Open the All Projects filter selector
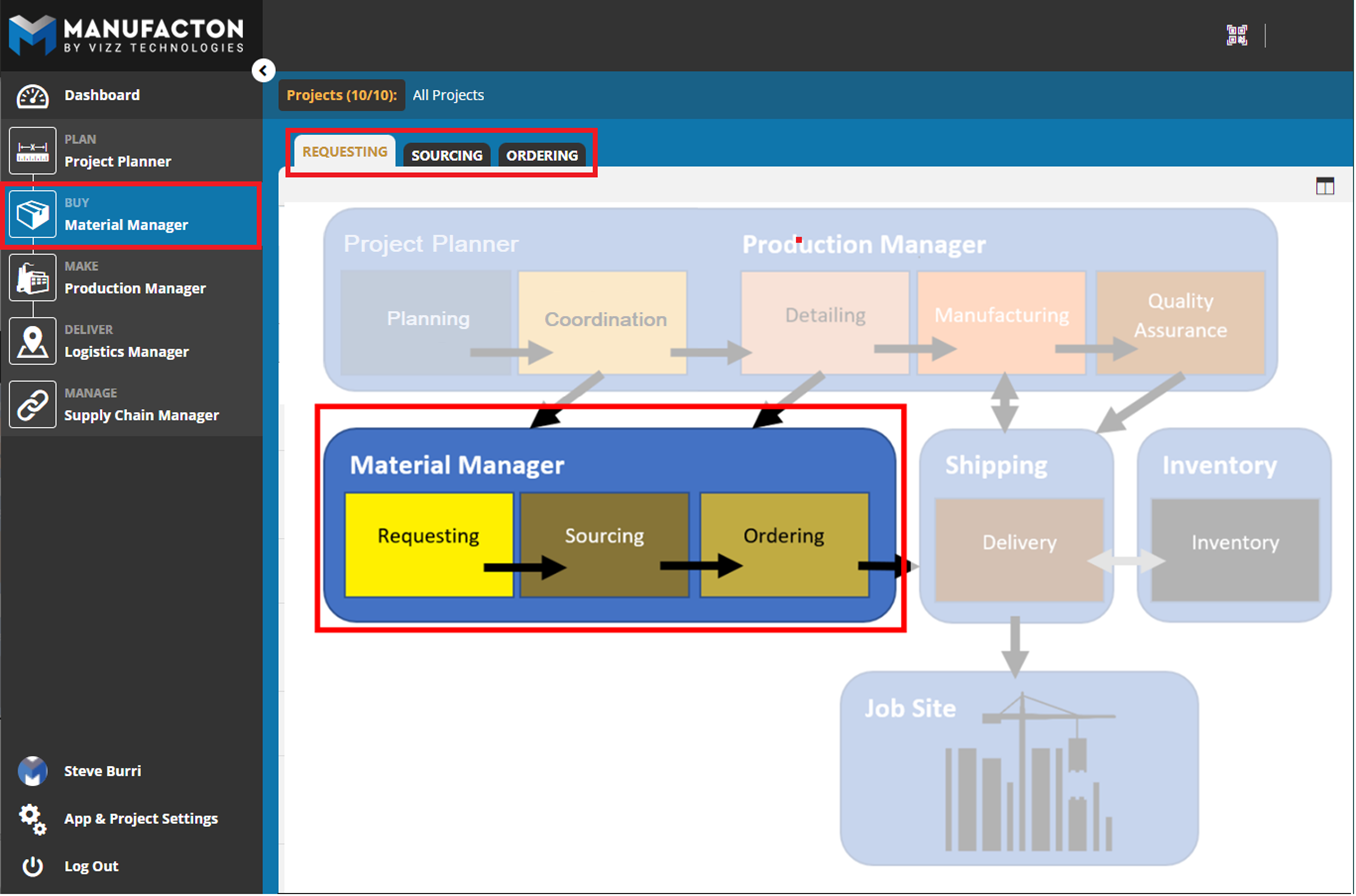 [x=448, y=95]
